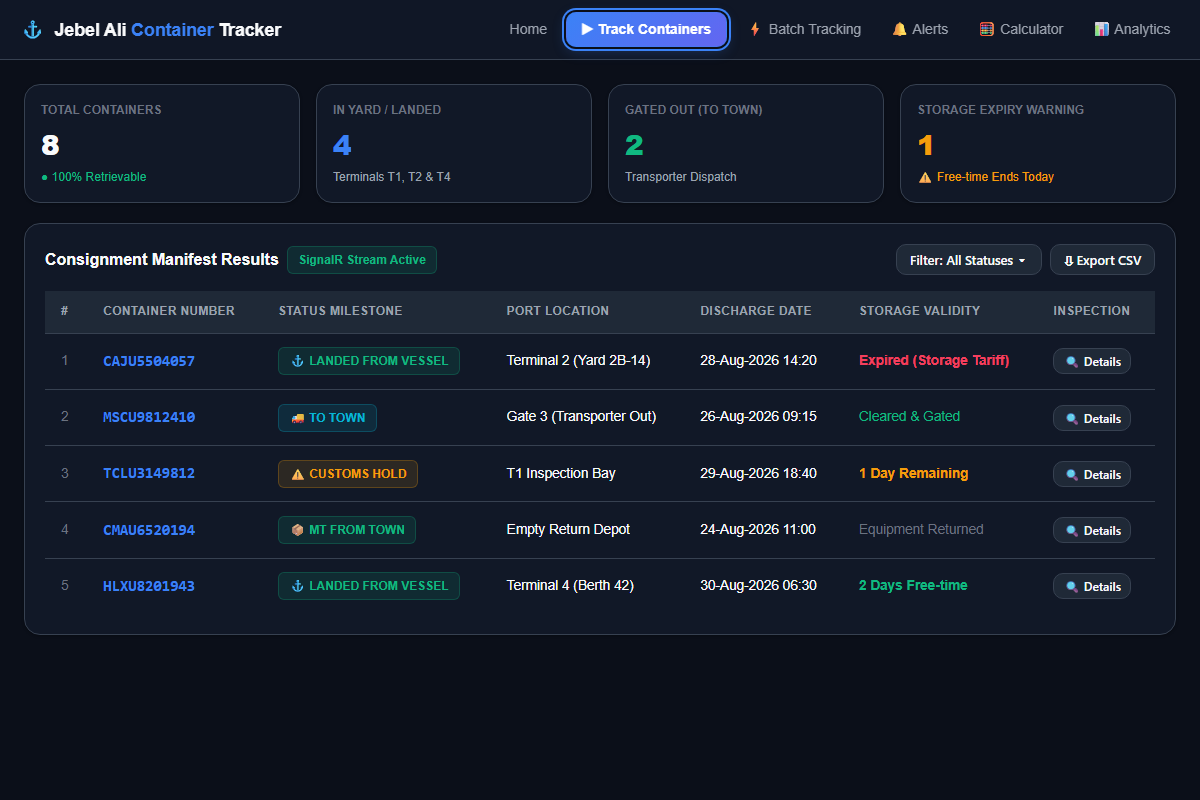Click the Expired (Storage Tariff) status text

point(935,360)
